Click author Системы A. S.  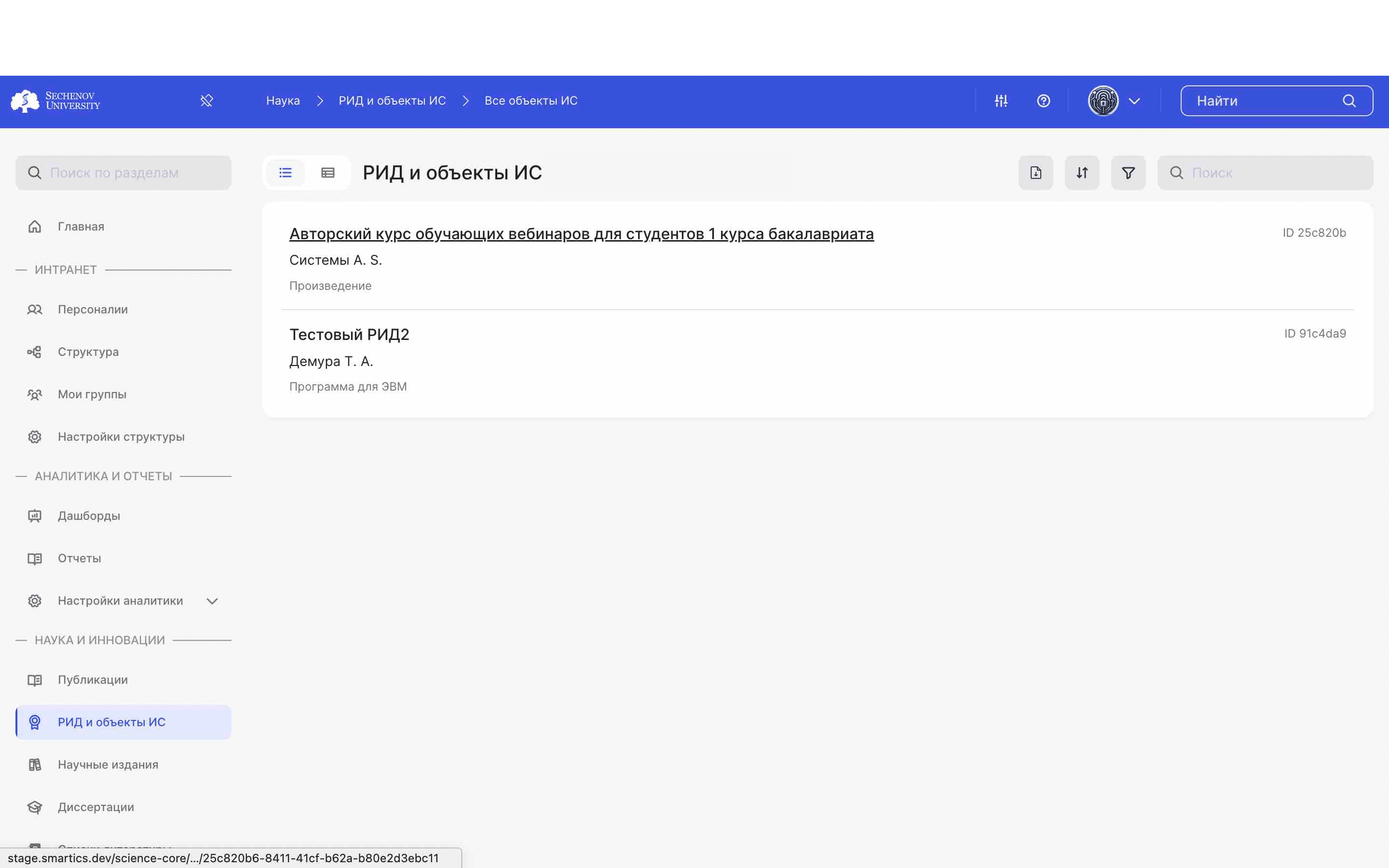(x=336, y=260)
